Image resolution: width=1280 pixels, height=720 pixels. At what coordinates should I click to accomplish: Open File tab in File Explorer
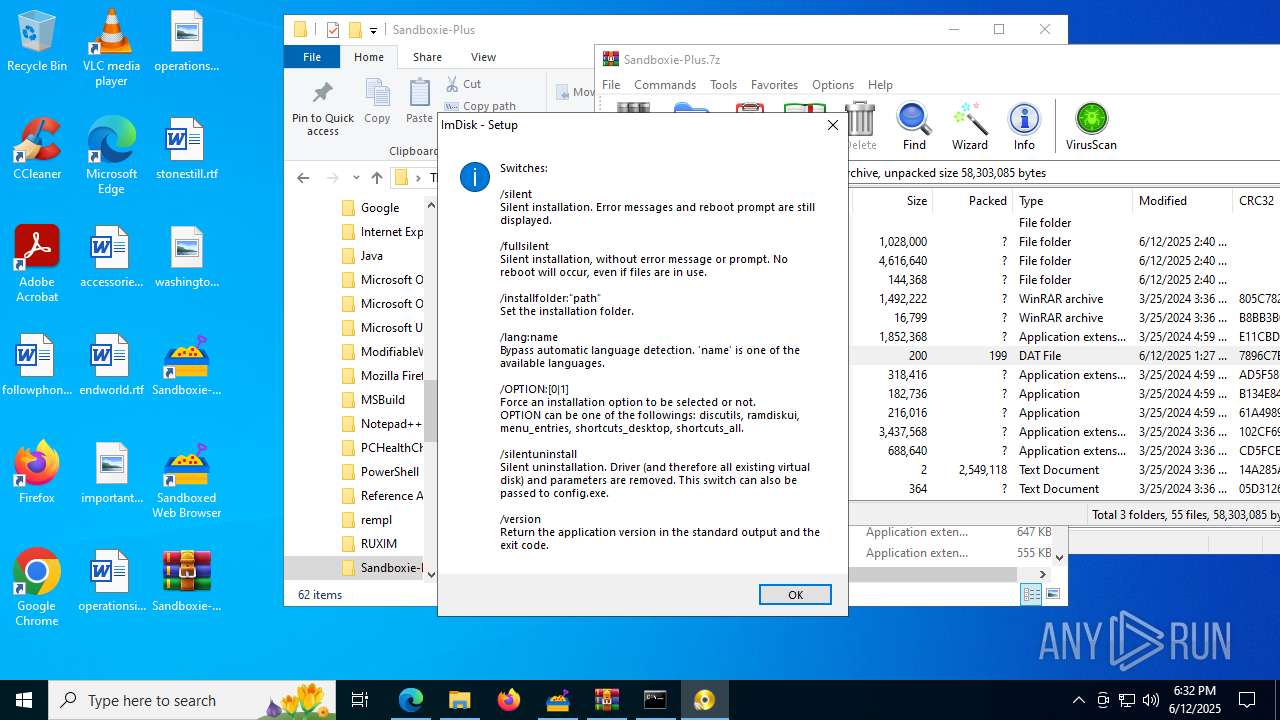[x=312, y=57]
